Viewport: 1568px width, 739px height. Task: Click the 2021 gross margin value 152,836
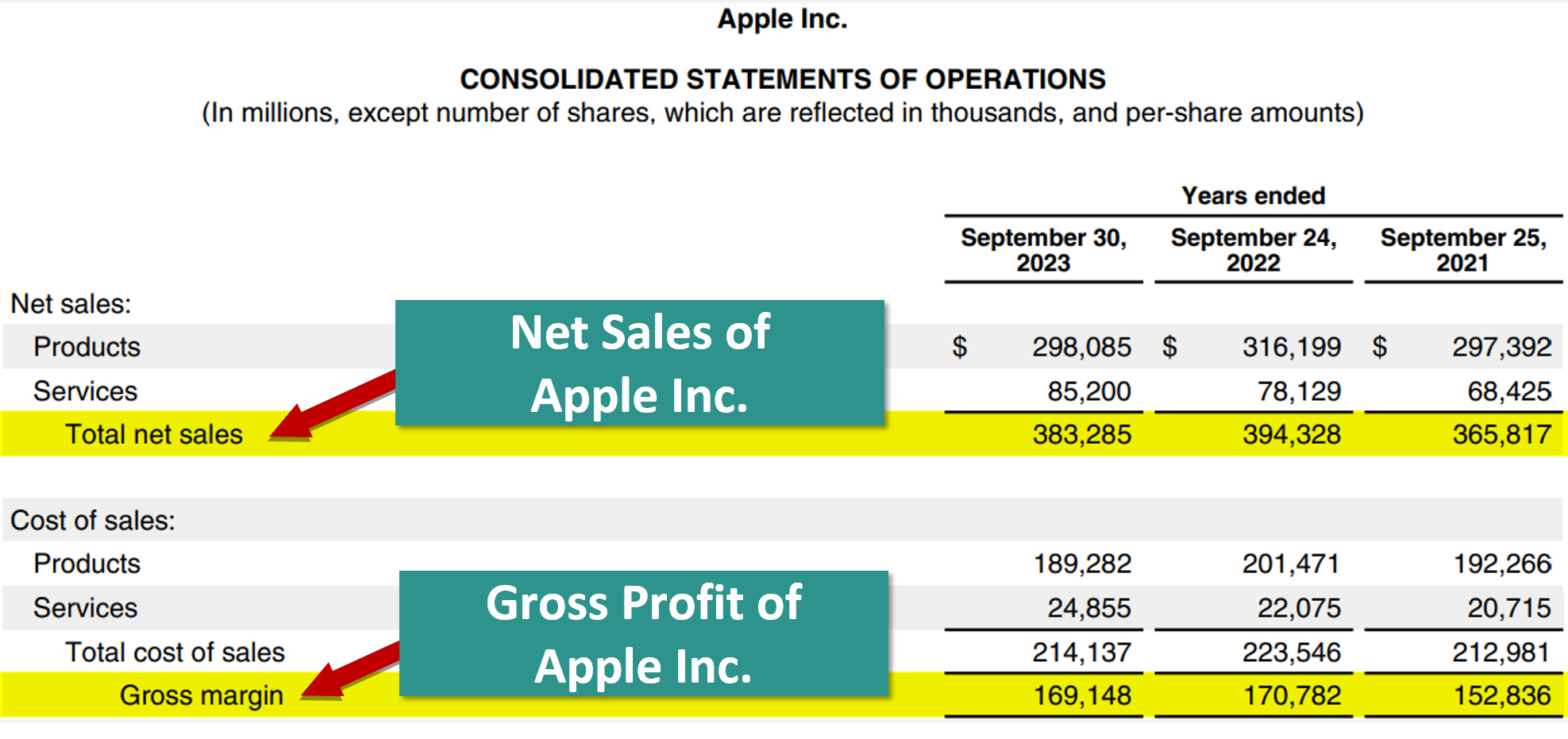tap(1501, 695)
